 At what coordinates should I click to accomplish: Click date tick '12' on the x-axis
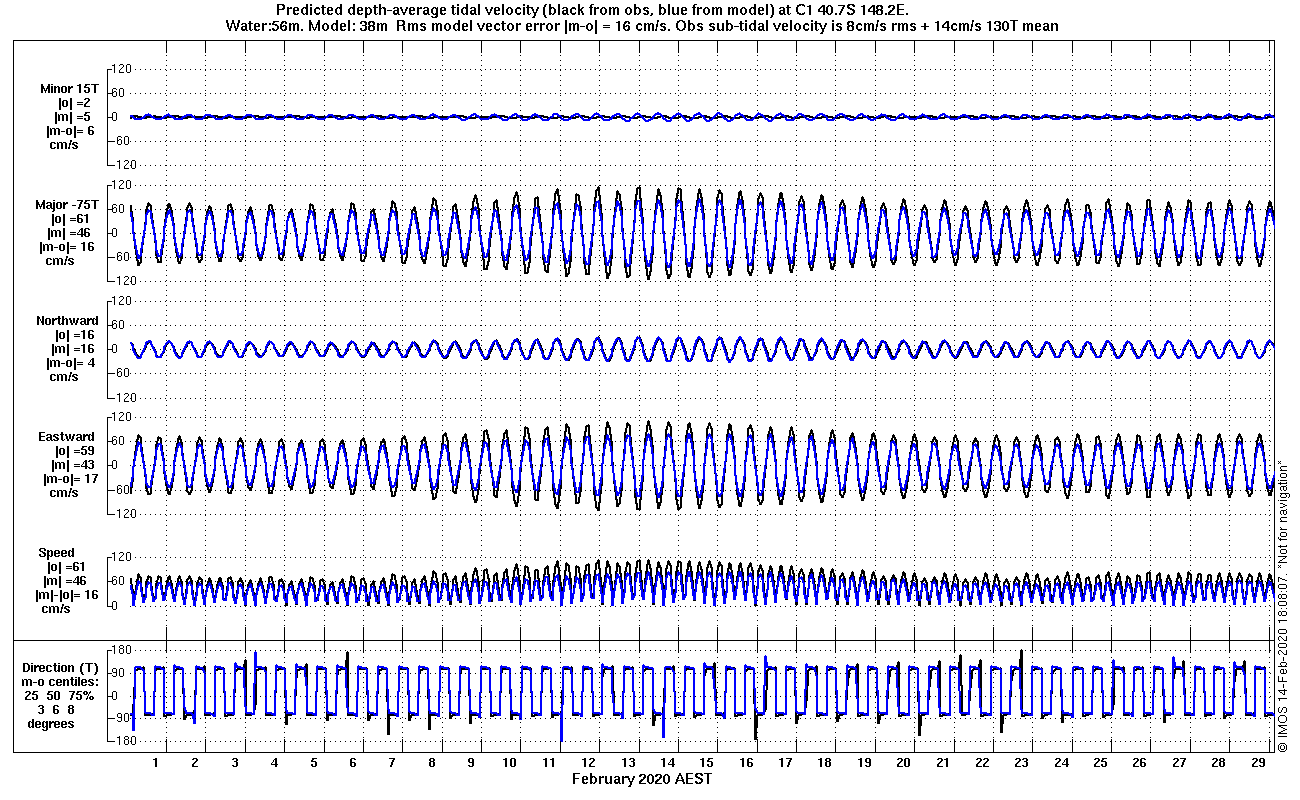[588, 762]
